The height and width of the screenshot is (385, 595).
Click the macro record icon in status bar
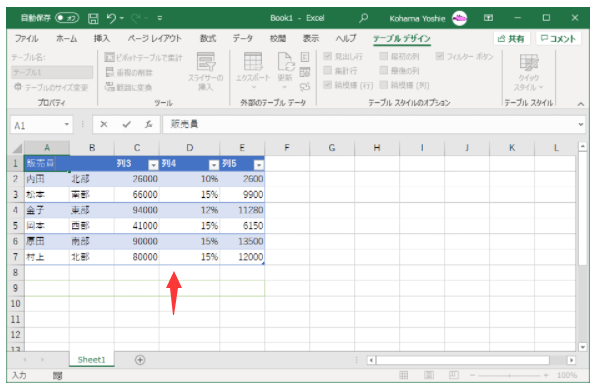[58, 376]
